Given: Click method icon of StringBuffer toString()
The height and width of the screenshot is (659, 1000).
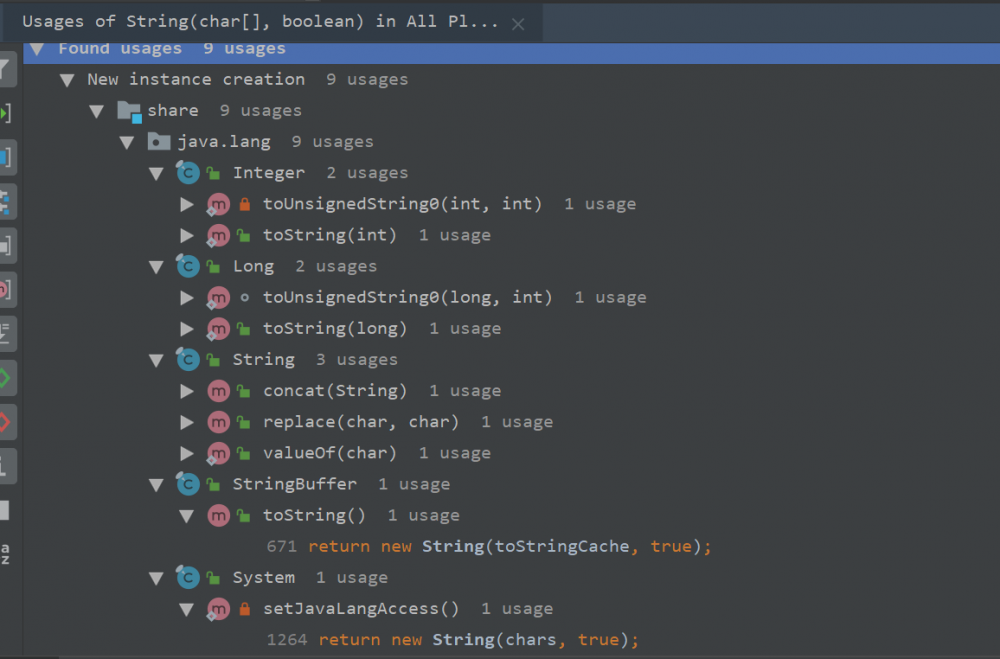Looking at the screenshot, I should coord(218,515).
